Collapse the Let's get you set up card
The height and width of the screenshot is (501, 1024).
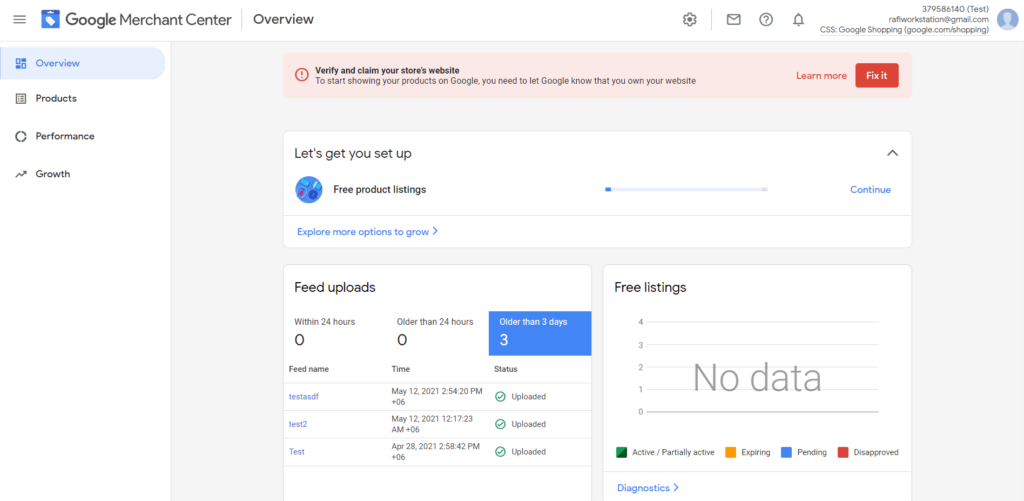tap(892, 153)
